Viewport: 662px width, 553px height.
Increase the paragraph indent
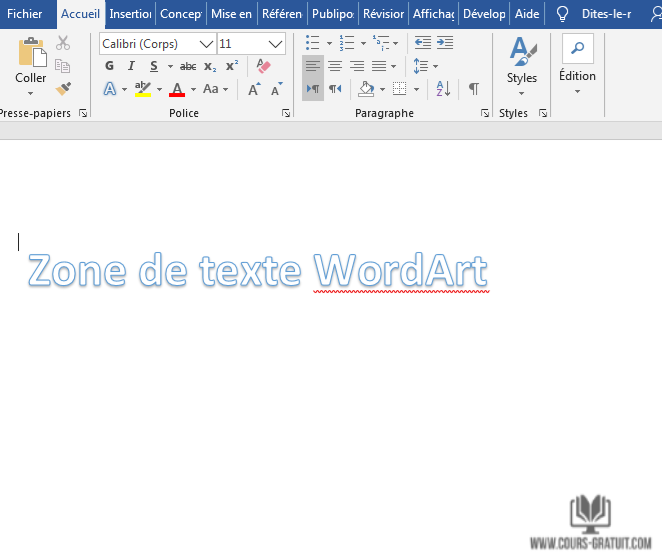click(x=445, y=43)
